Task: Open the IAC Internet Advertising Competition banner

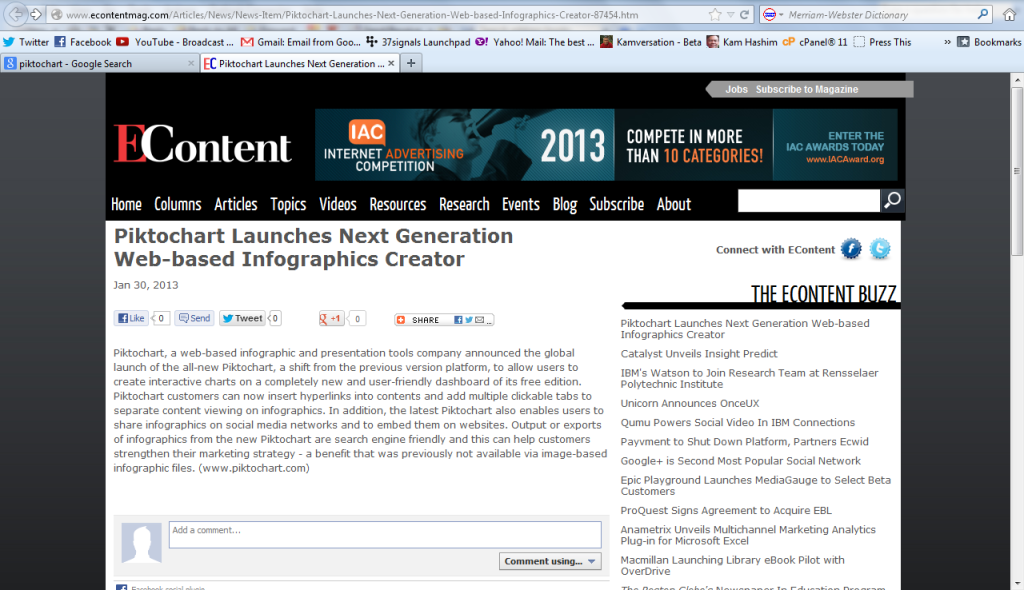Action: [x=606, y=144]
